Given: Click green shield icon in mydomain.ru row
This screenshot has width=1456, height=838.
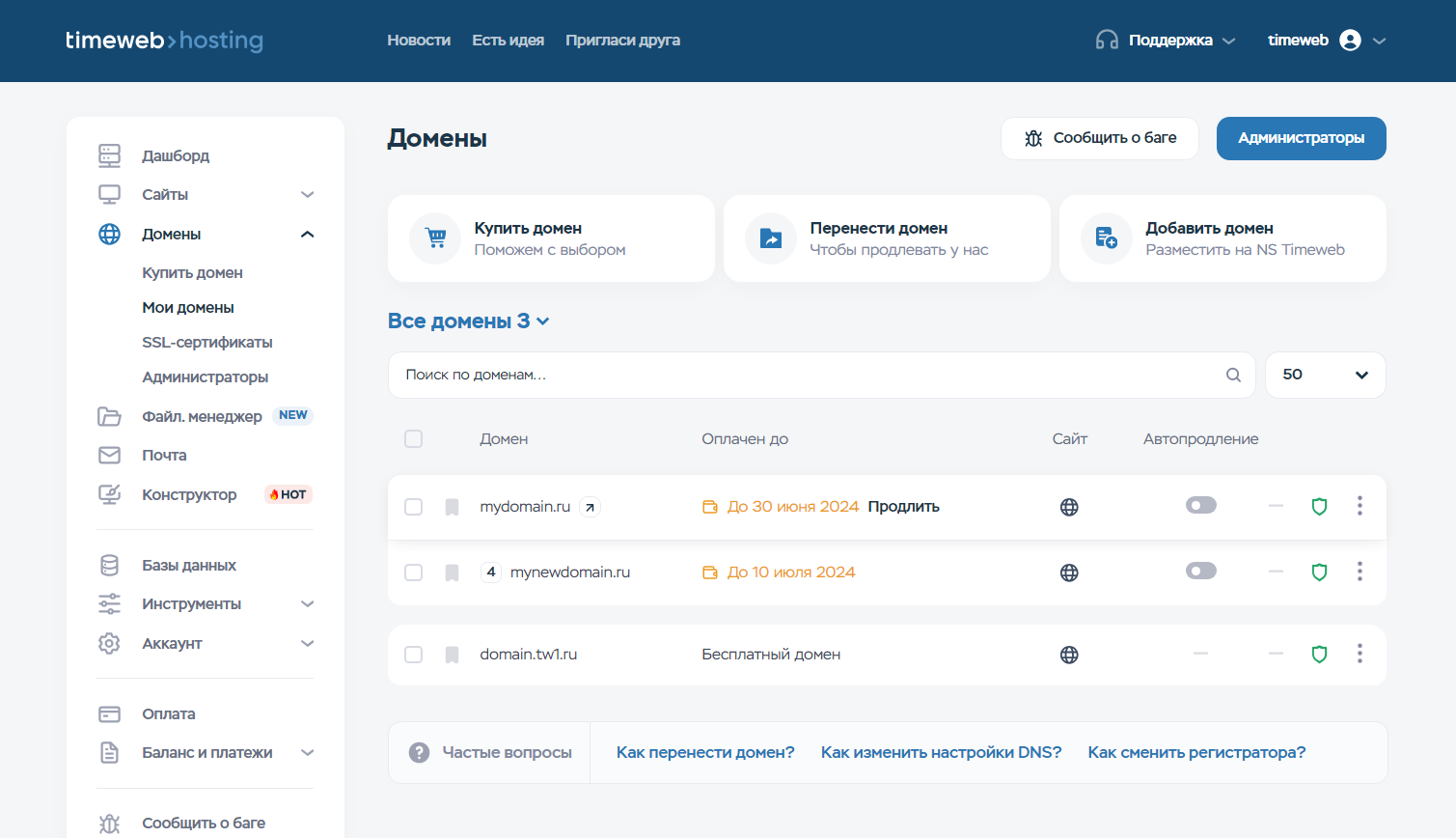Looking at the screenshot, I should pos(1319,507).
